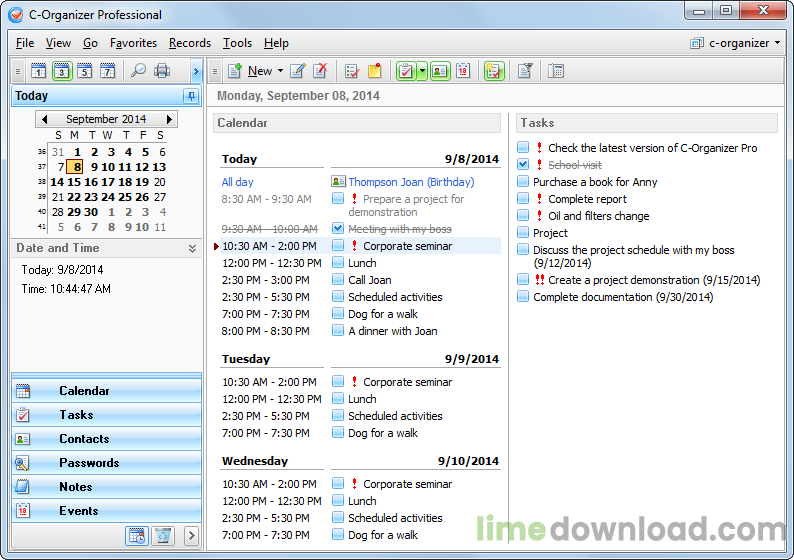Select the 7-day week view icon

[107, 71]
